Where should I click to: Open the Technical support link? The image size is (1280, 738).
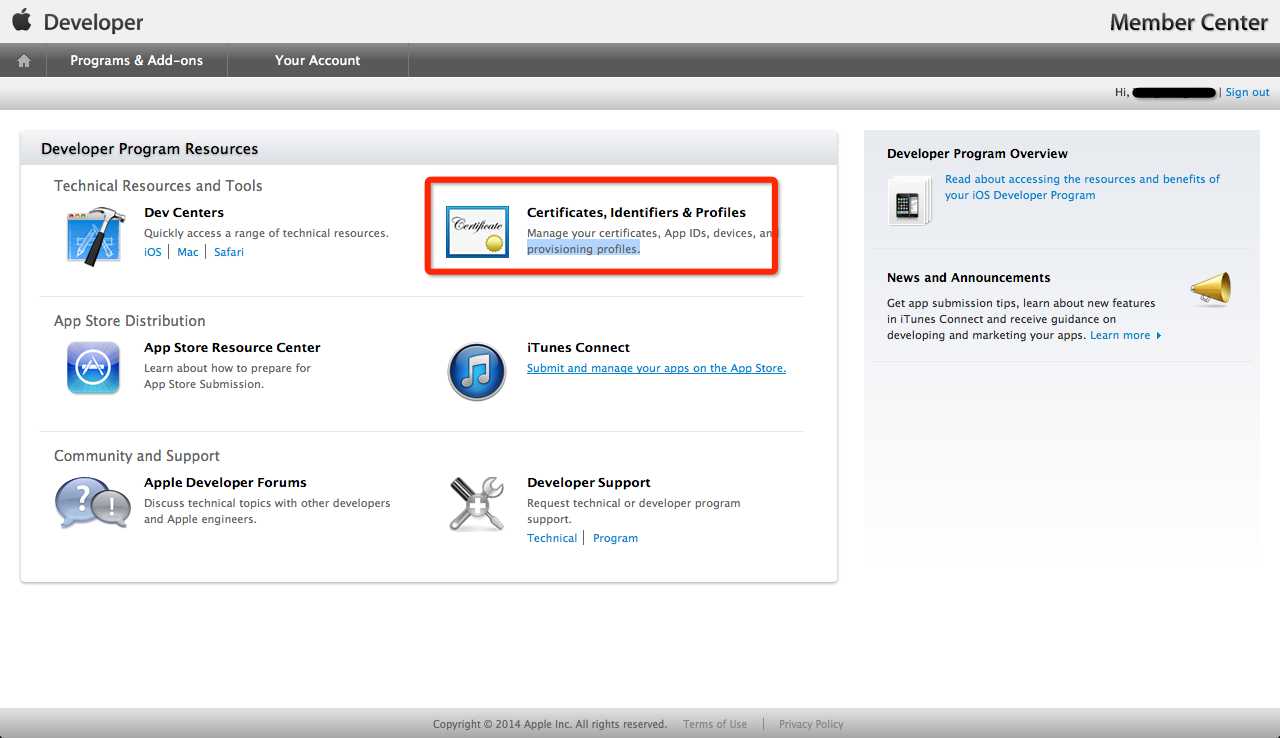pyautogui.click(x=552, y=538)
